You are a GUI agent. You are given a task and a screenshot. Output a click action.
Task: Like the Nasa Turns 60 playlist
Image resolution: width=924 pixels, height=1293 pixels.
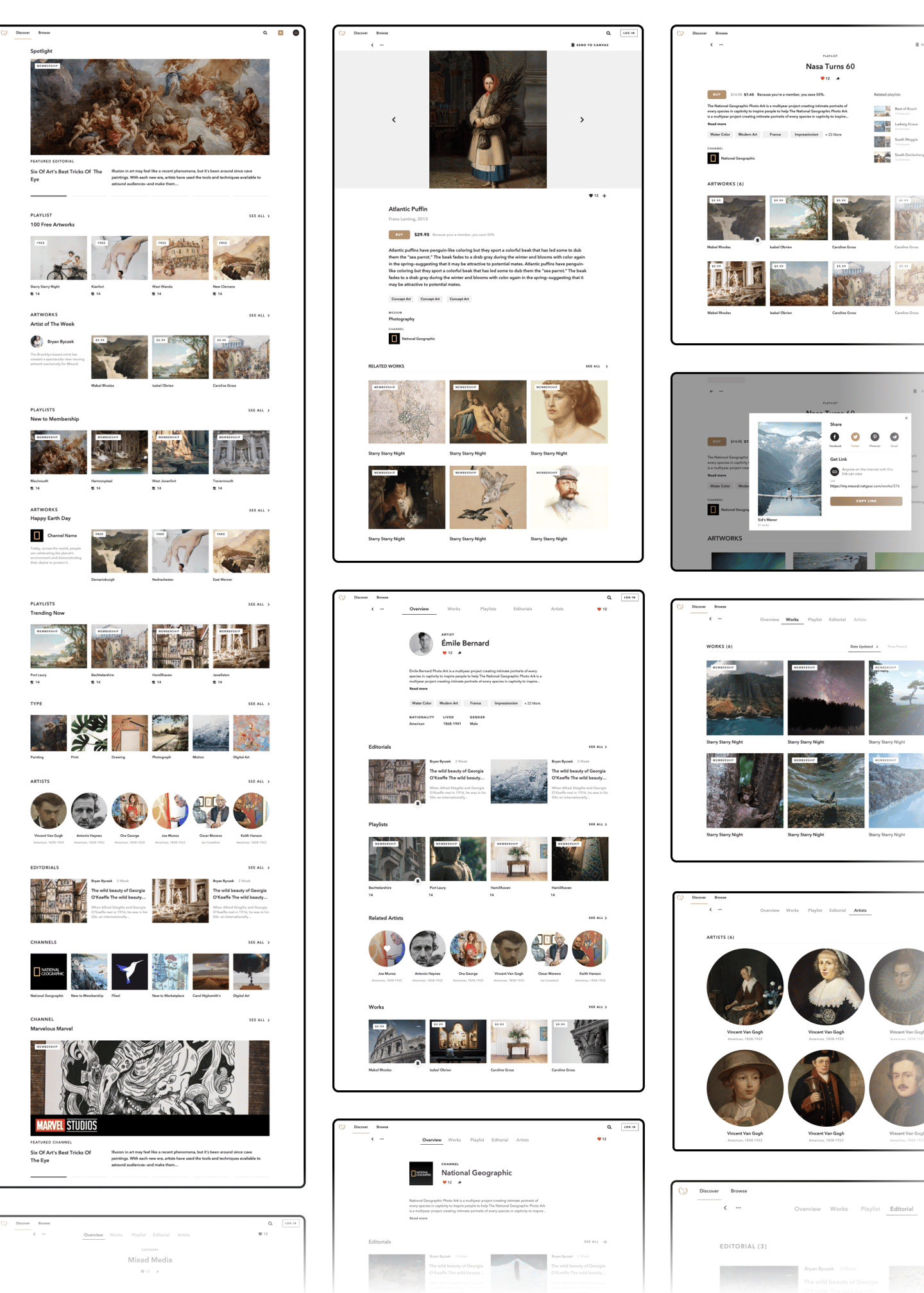pos(823,78)
